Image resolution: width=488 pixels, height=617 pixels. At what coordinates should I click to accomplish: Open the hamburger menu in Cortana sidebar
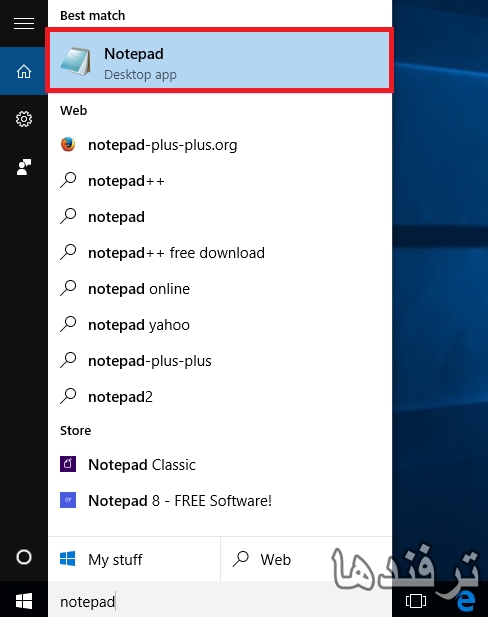[24, 24]
